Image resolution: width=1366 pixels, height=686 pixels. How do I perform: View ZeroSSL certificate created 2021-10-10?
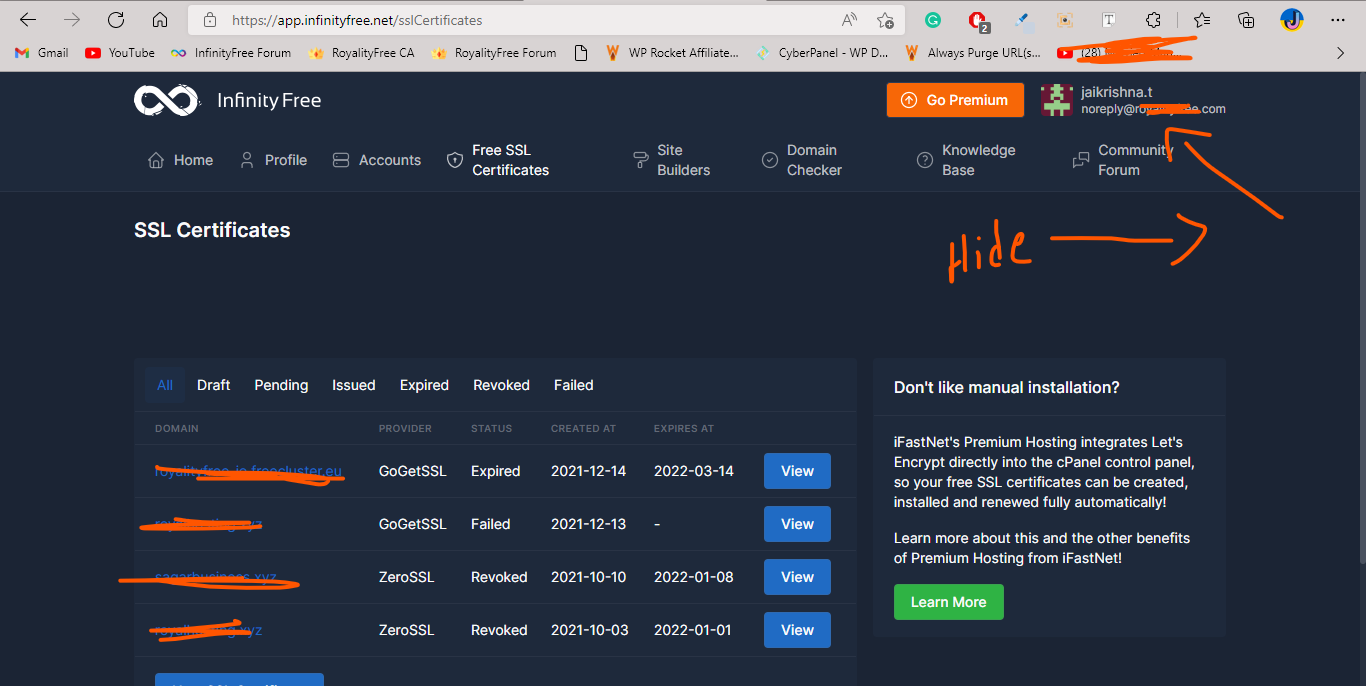pyautogui.click(x=797, y=577)
